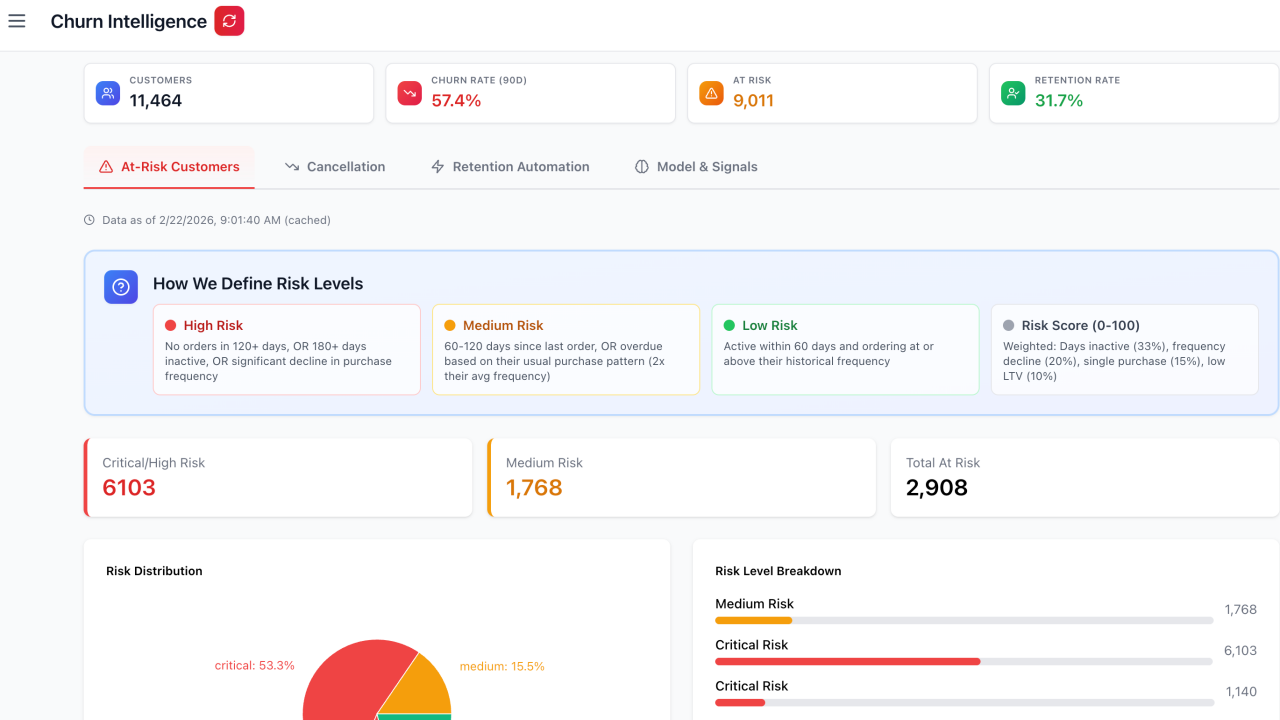Open the hamburger navigation menu

tap(16, 20)
